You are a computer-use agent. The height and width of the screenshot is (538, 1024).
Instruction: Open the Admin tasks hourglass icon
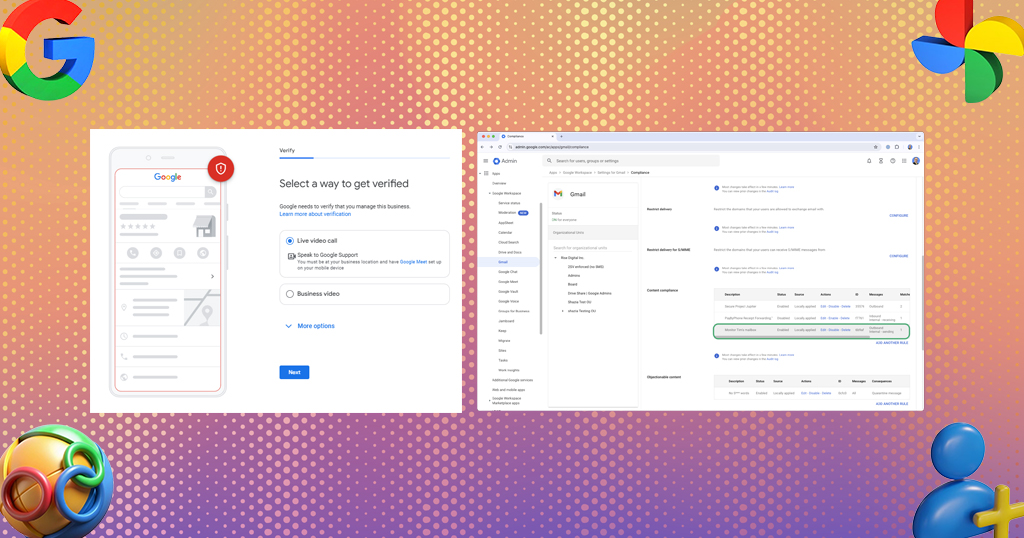(x=880, y=161)
